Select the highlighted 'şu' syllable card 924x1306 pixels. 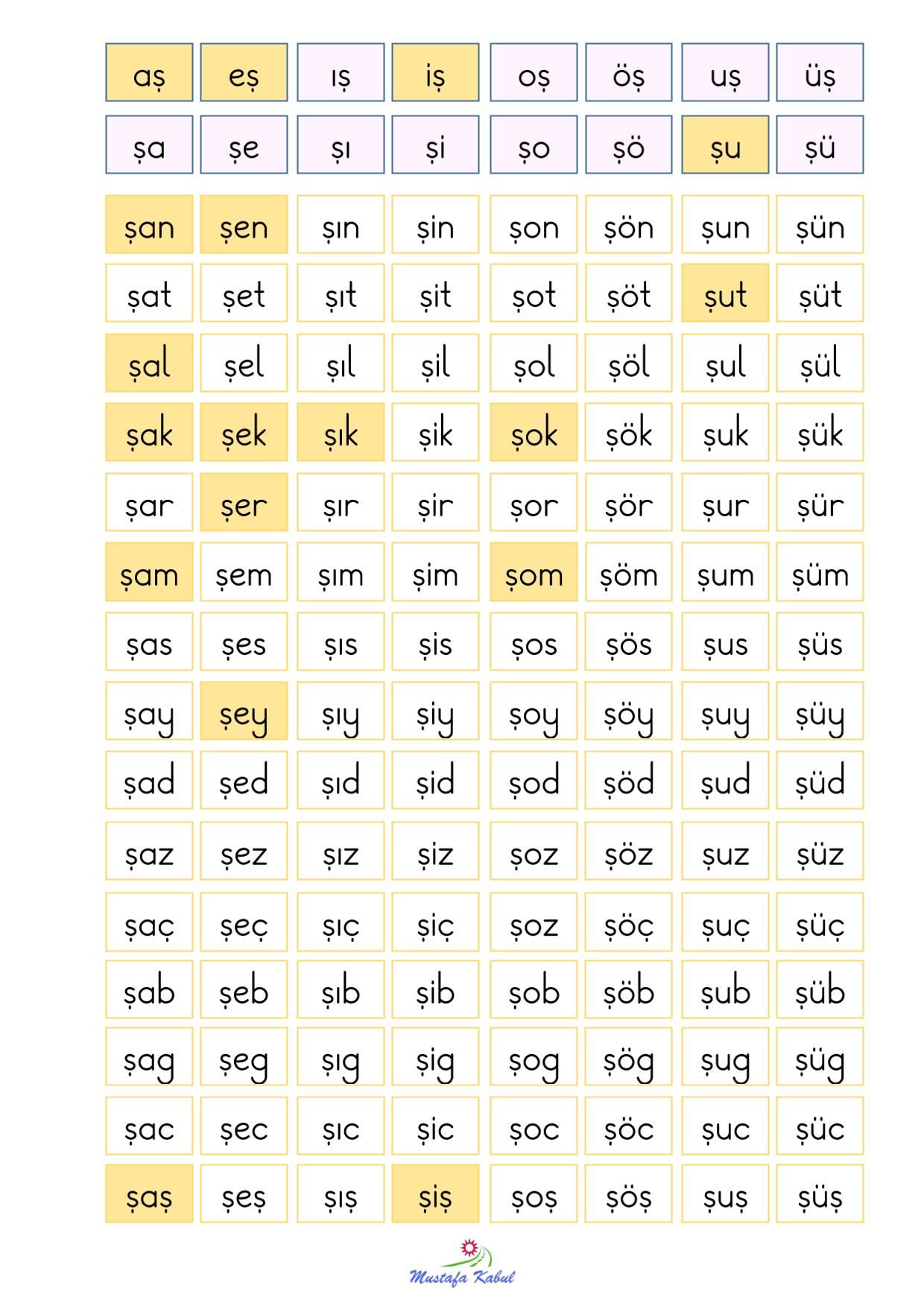click(x=725, y=145)
